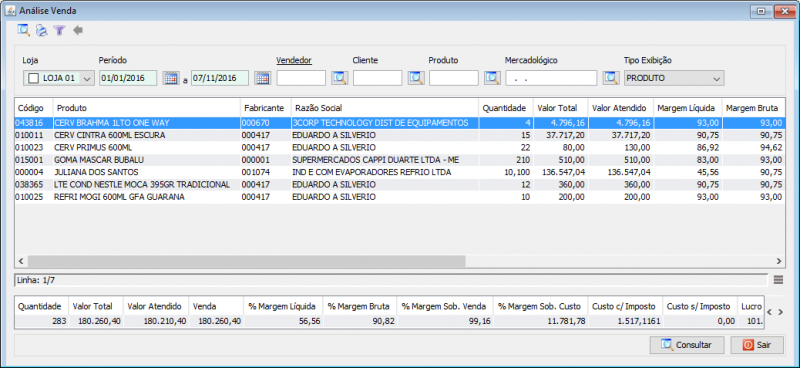Sort by the Fabricante column header

tap(266, 108)
